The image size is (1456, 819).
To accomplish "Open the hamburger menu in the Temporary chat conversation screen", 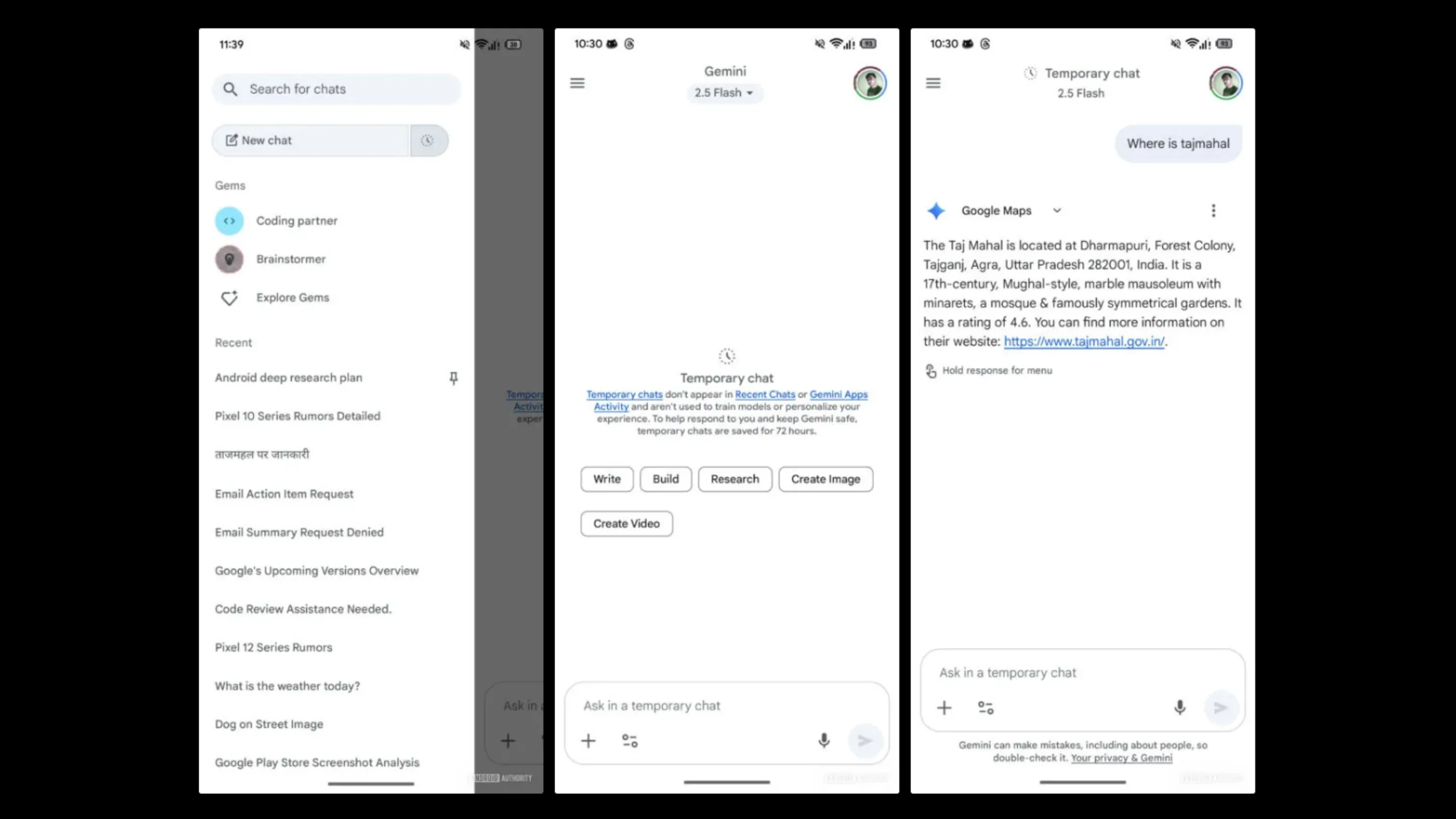I will coord(933,83).
